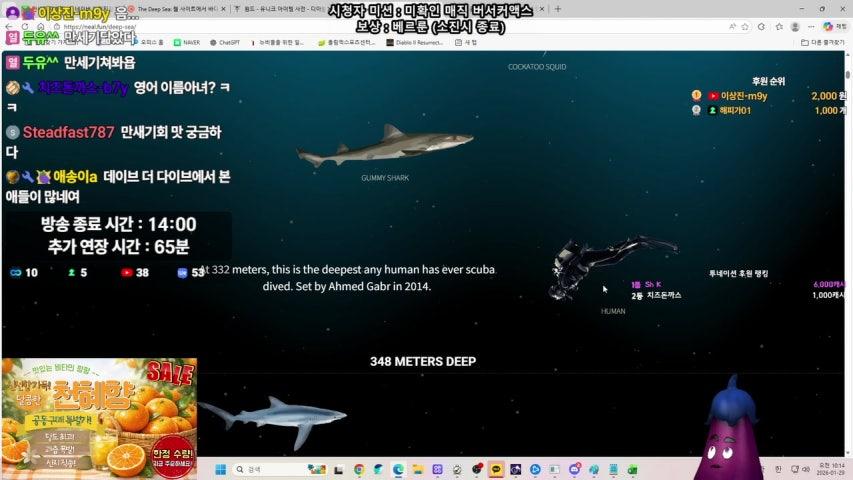The image size is (853, 480).
Task: Open Microsoft Edge from the taskbar
Action: [398, 470]
